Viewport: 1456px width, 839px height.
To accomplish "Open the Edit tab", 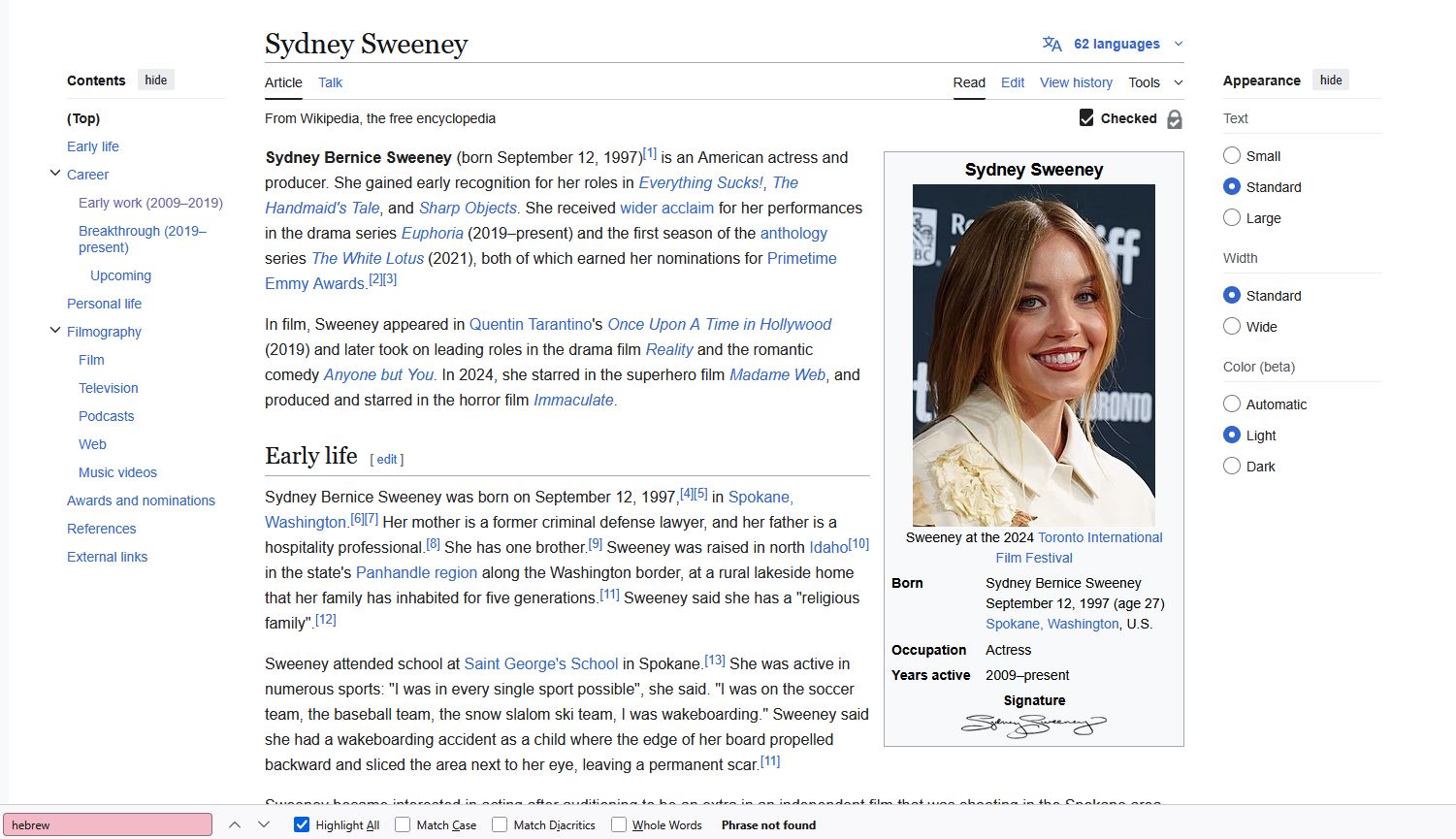I will tap(1013, 82).
